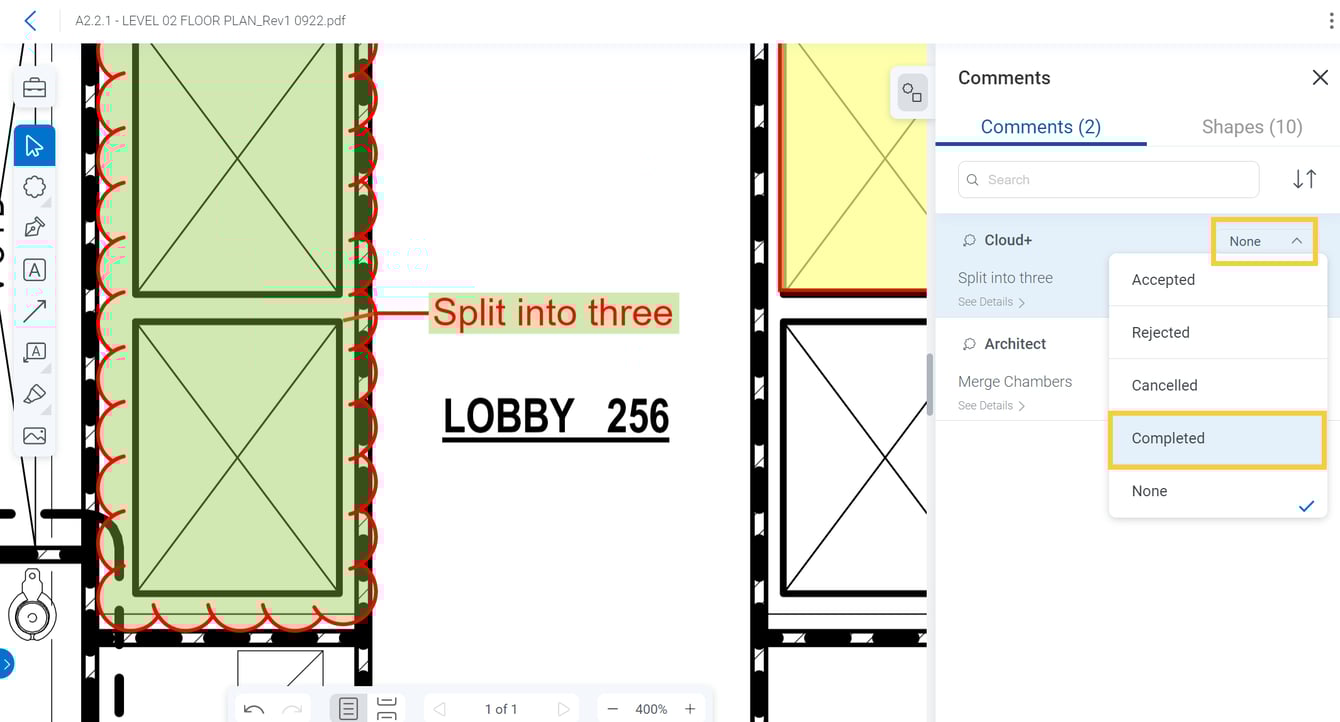Choose Completed from the status dropdown

1168,438
